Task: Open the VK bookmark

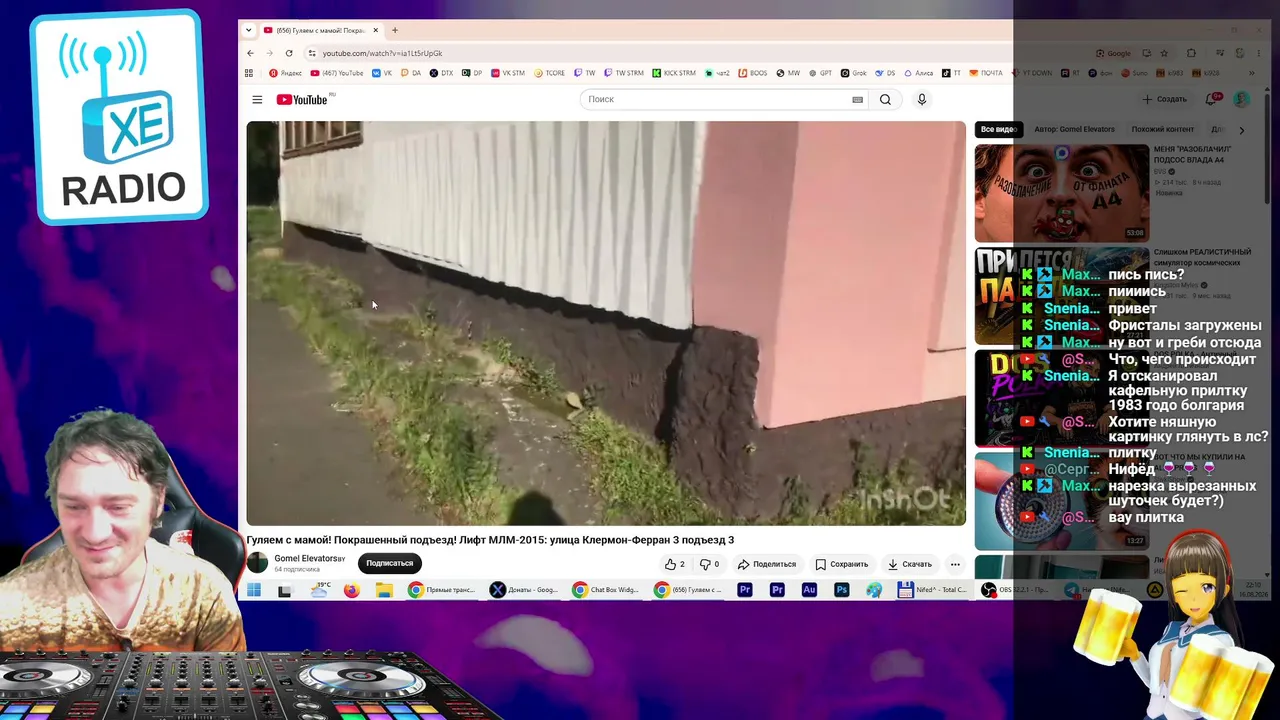Action: [x=382, y=73]
